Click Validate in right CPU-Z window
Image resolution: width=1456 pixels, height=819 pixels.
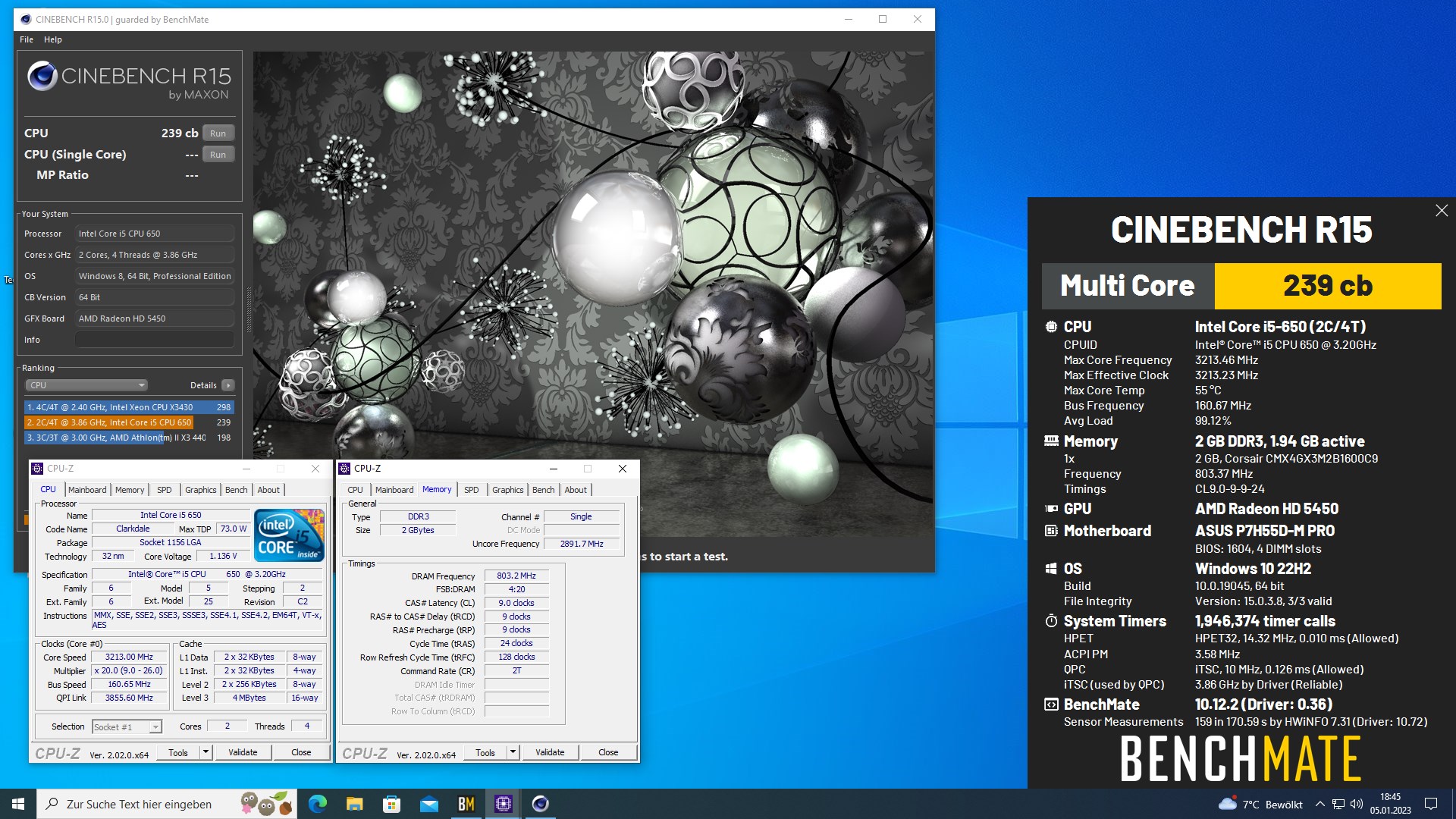pyautogui.click(x=550, y=752)
